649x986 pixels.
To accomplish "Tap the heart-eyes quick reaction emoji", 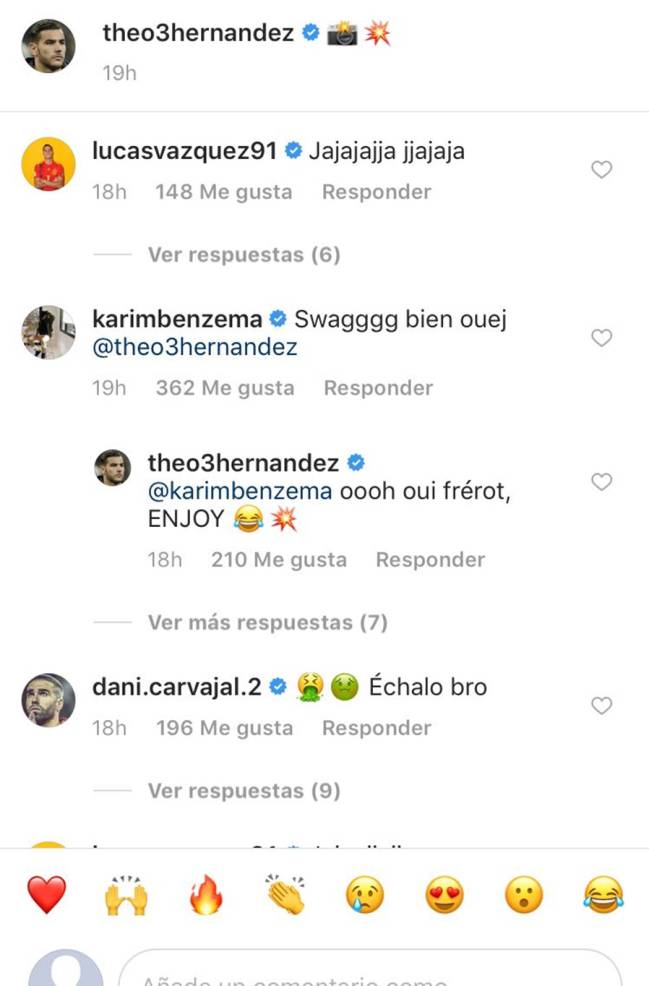I will pyautogui.click(x=445, y=894).
